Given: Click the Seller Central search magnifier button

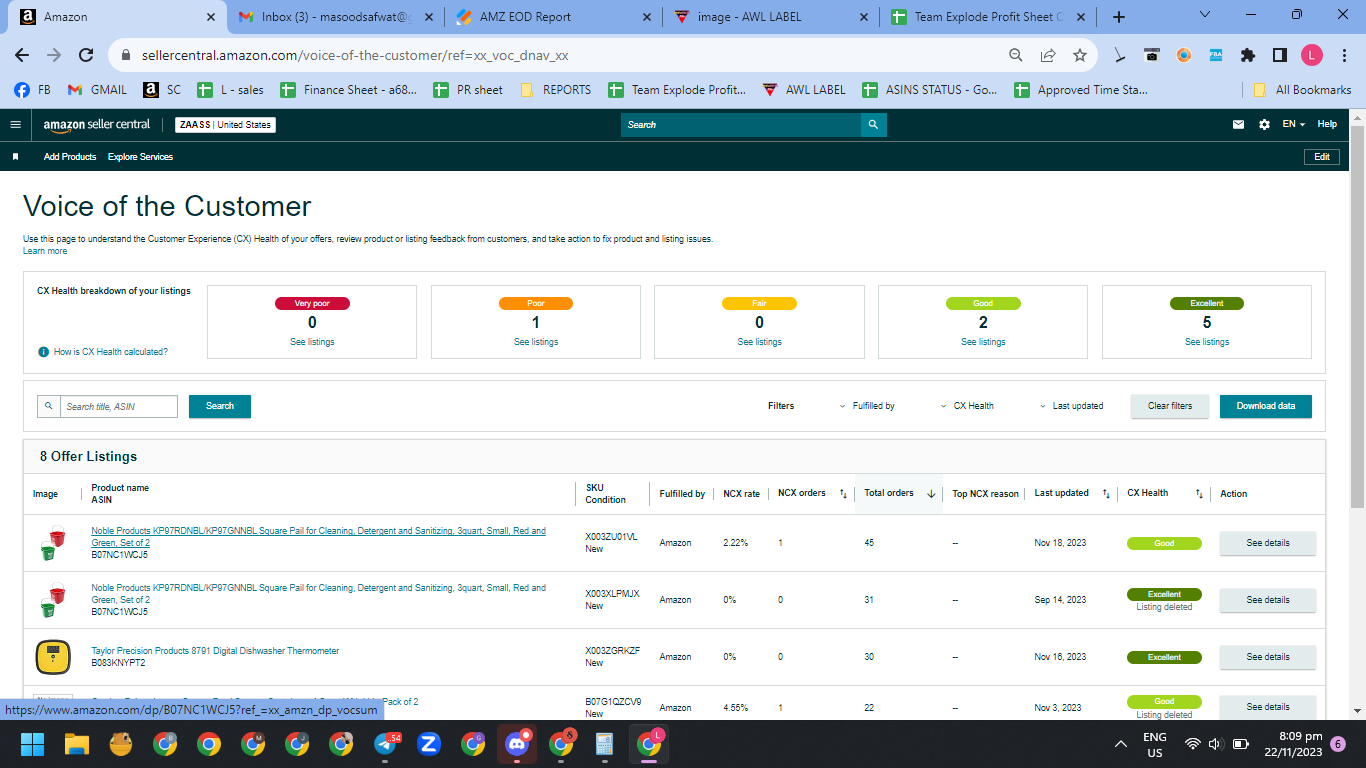Looking at the screenshot, I should click(x=873, y=125).
